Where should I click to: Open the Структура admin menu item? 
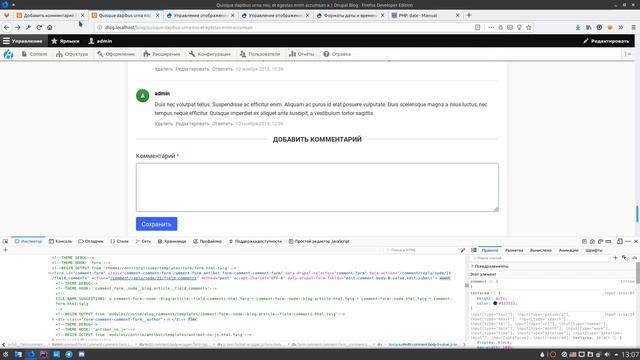(x=72, y=54)
